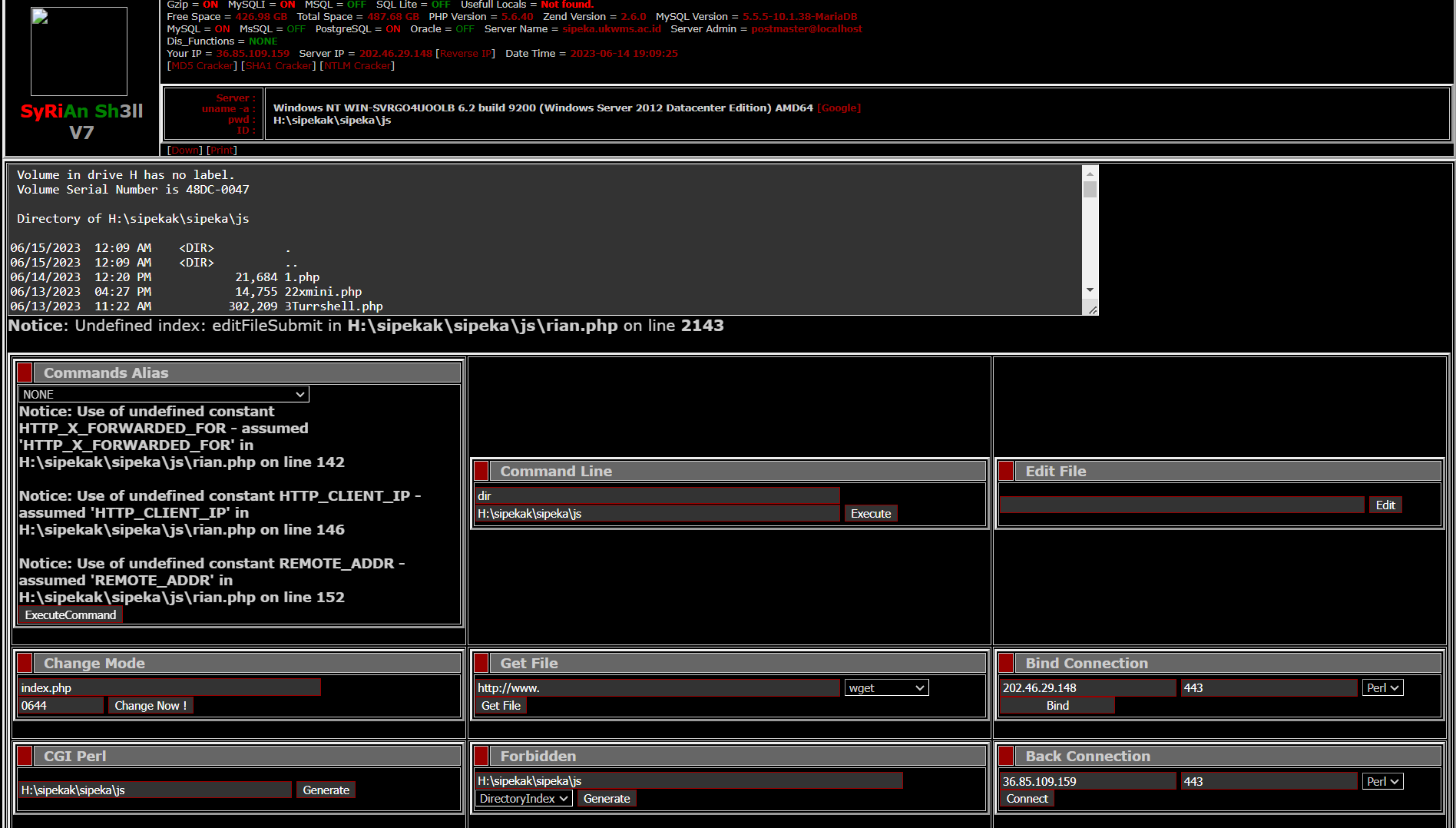The height and width of the screenshot is (828, 1456).
Task: Open the DirectoryIndex dropdown in Forbidden
Action: click(x=524, y=799)
